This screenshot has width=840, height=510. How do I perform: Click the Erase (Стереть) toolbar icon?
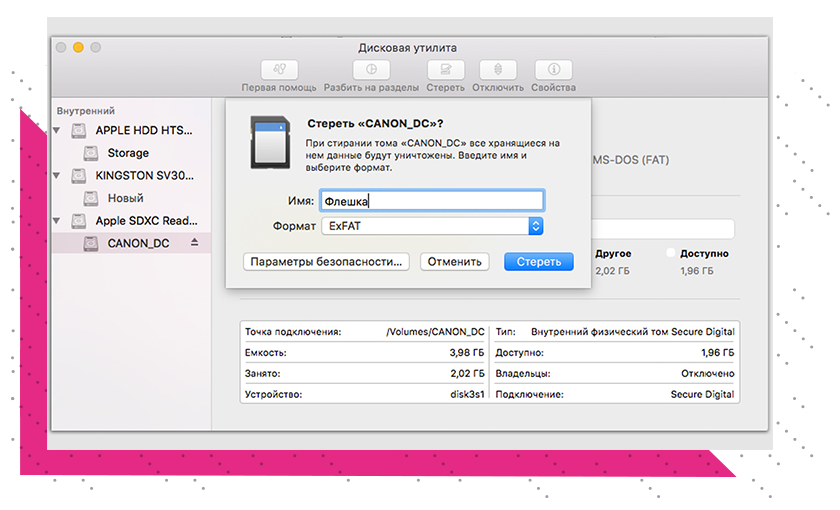click(445, 70)
